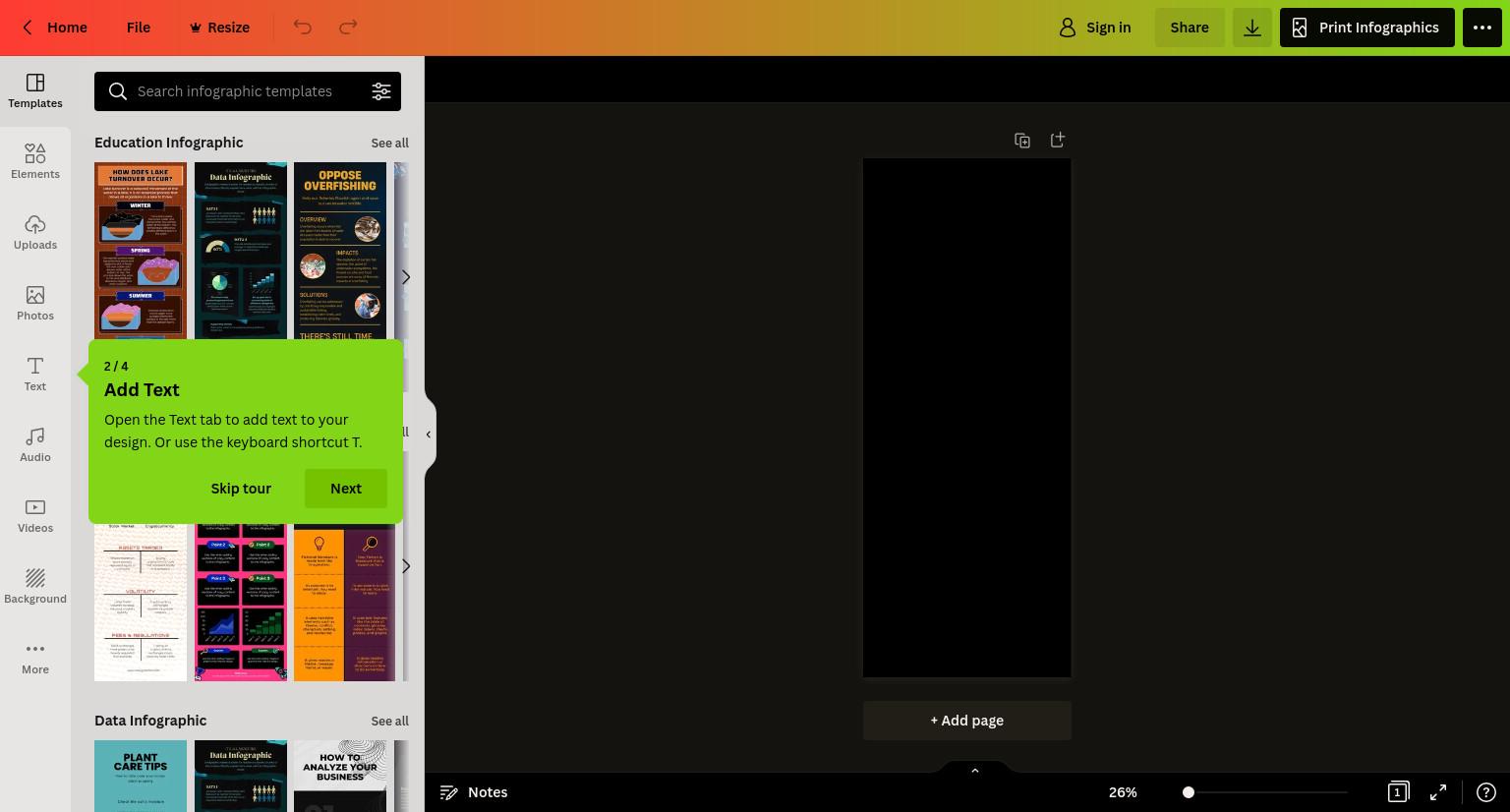The width and height of the screenshot is (1510, 812).
Task: Open the page grid view icon
Action: [1398, 792]
